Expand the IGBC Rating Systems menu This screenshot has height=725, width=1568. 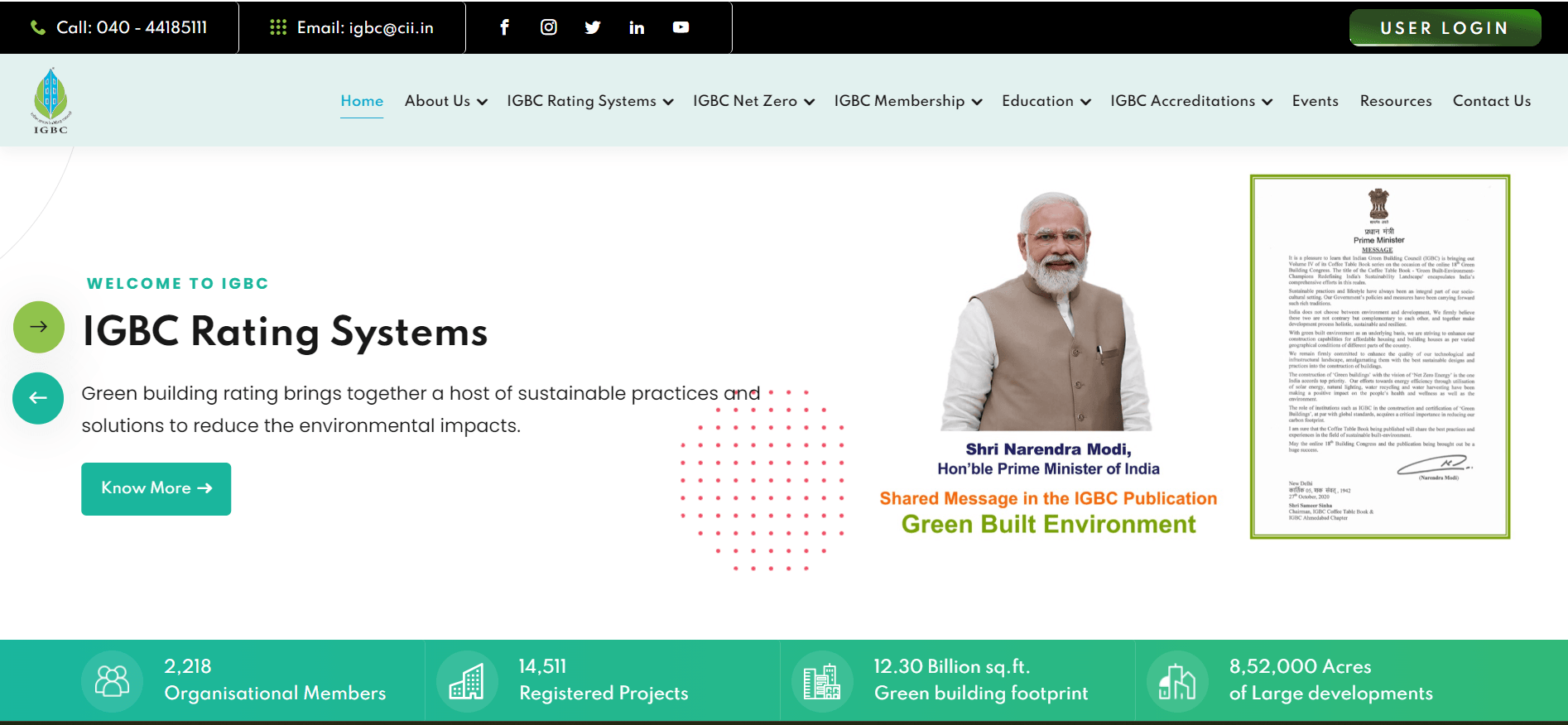coord(590,101)
